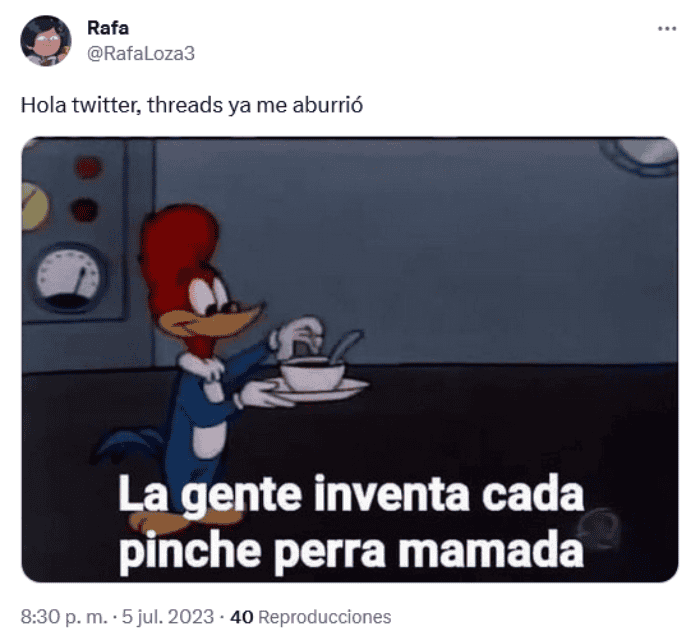Image resolution: width=700 pixels, height=631 pixels.
Task: Click the red indicator light in GIF
Action: (88, 167)
